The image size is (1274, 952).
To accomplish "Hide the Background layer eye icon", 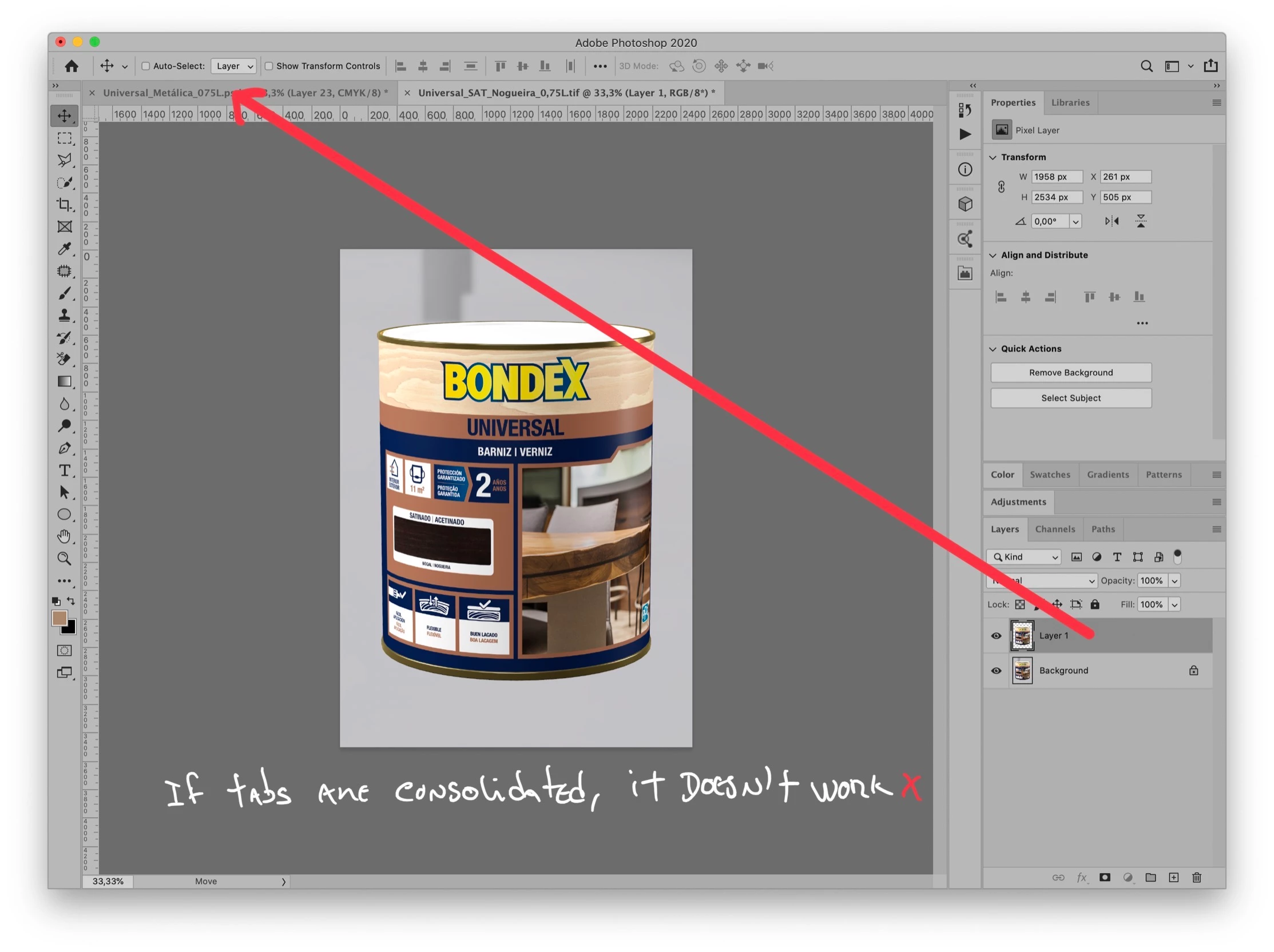I will [996, 671].
